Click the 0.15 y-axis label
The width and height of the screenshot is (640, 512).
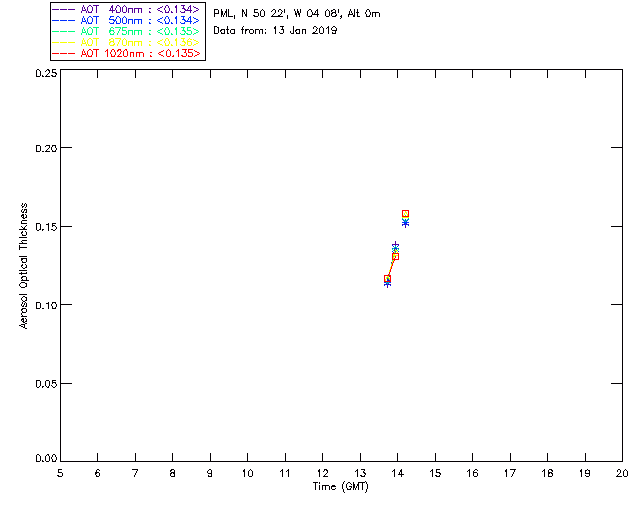(x=46, y=227)
